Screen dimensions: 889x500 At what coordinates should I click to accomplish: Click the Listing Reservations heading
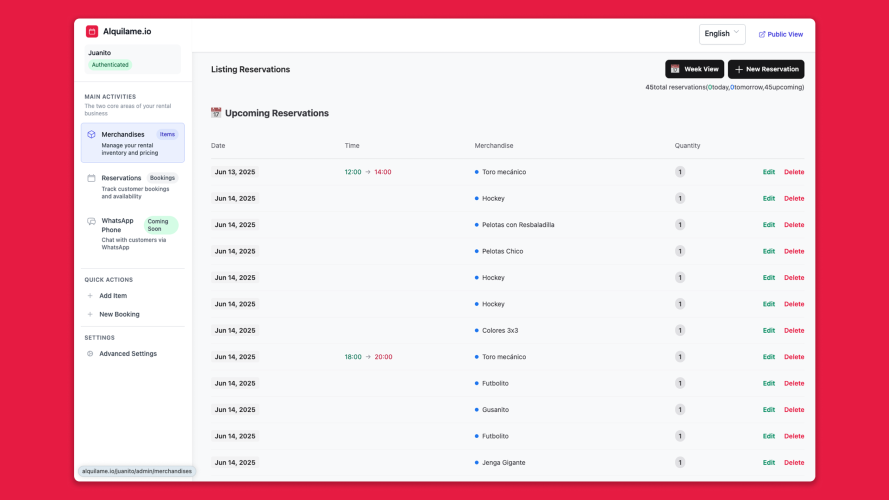coord(250,69)
